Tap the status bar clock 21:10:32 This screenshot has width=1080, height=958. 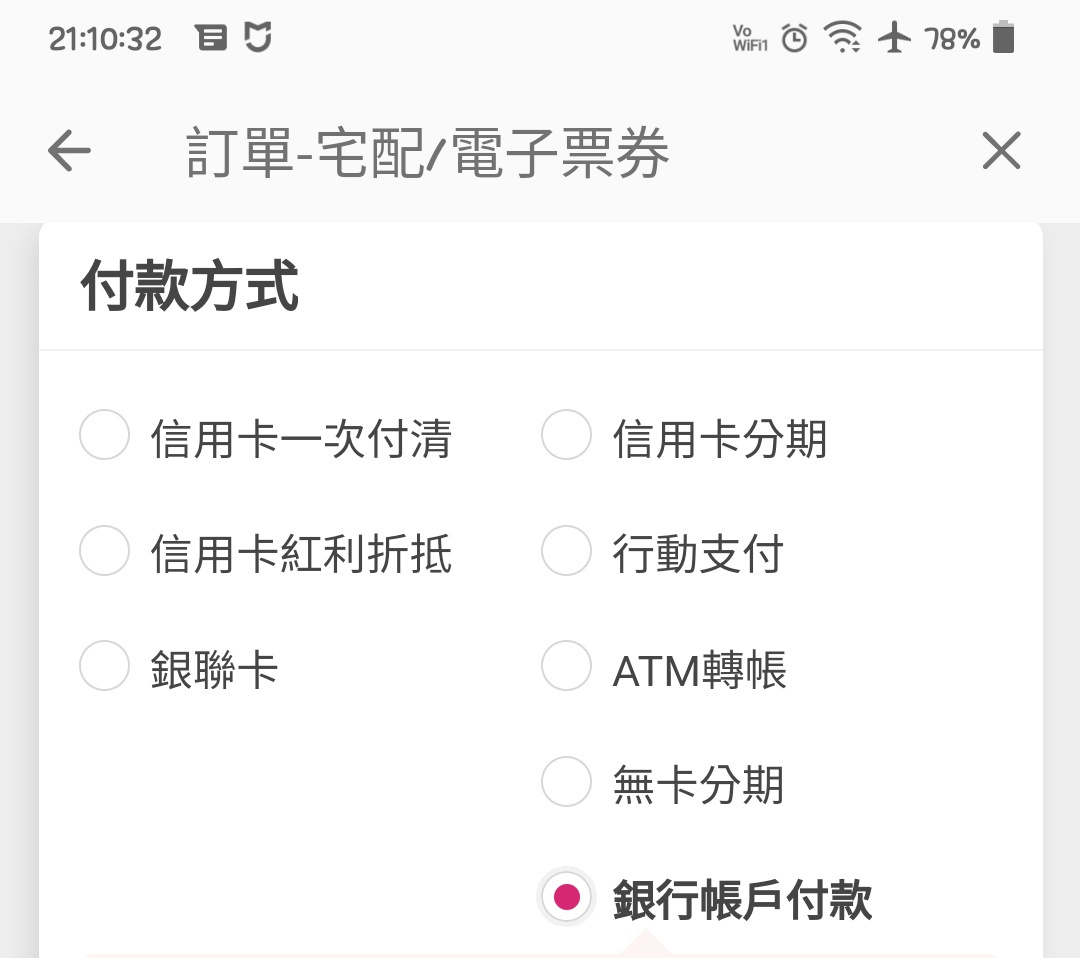pos(105,39)
